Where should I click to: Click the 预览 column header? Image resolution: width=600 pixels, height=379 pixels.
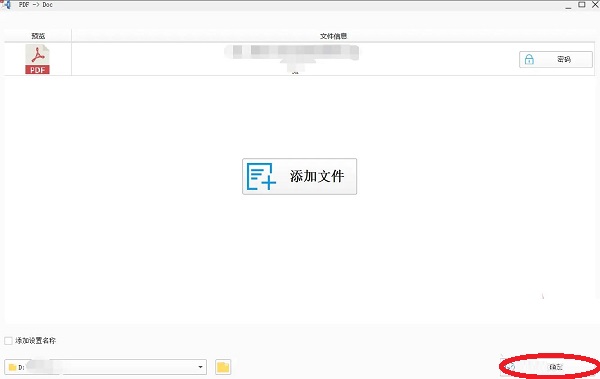38,36
